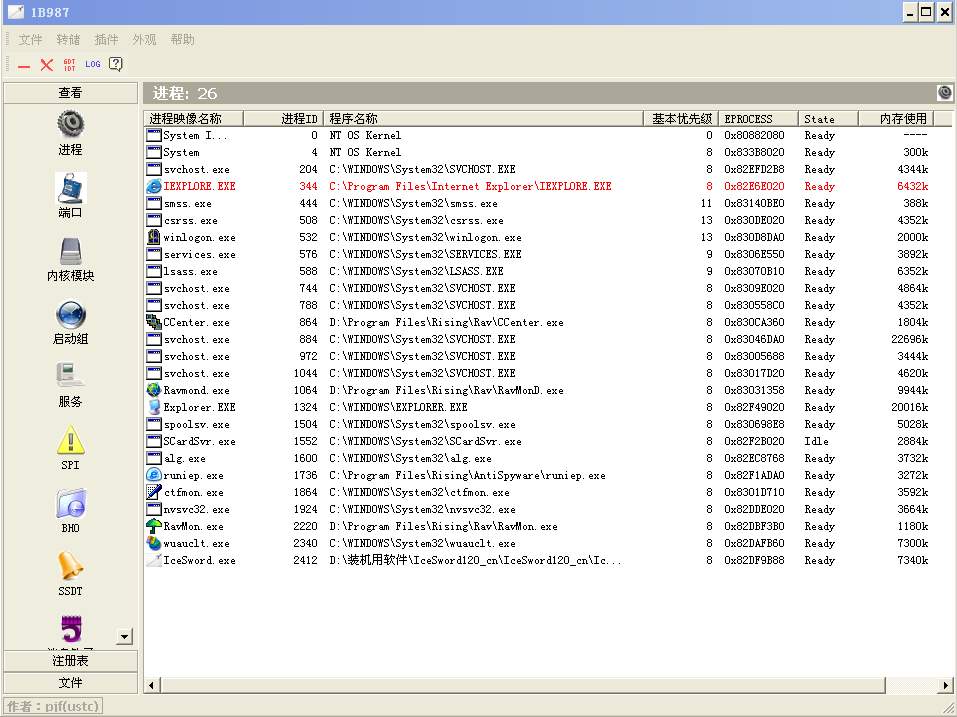957x717 pixels.
Task: Select the IEXPLORE.EXE process icon
Action: coord(154,187)
